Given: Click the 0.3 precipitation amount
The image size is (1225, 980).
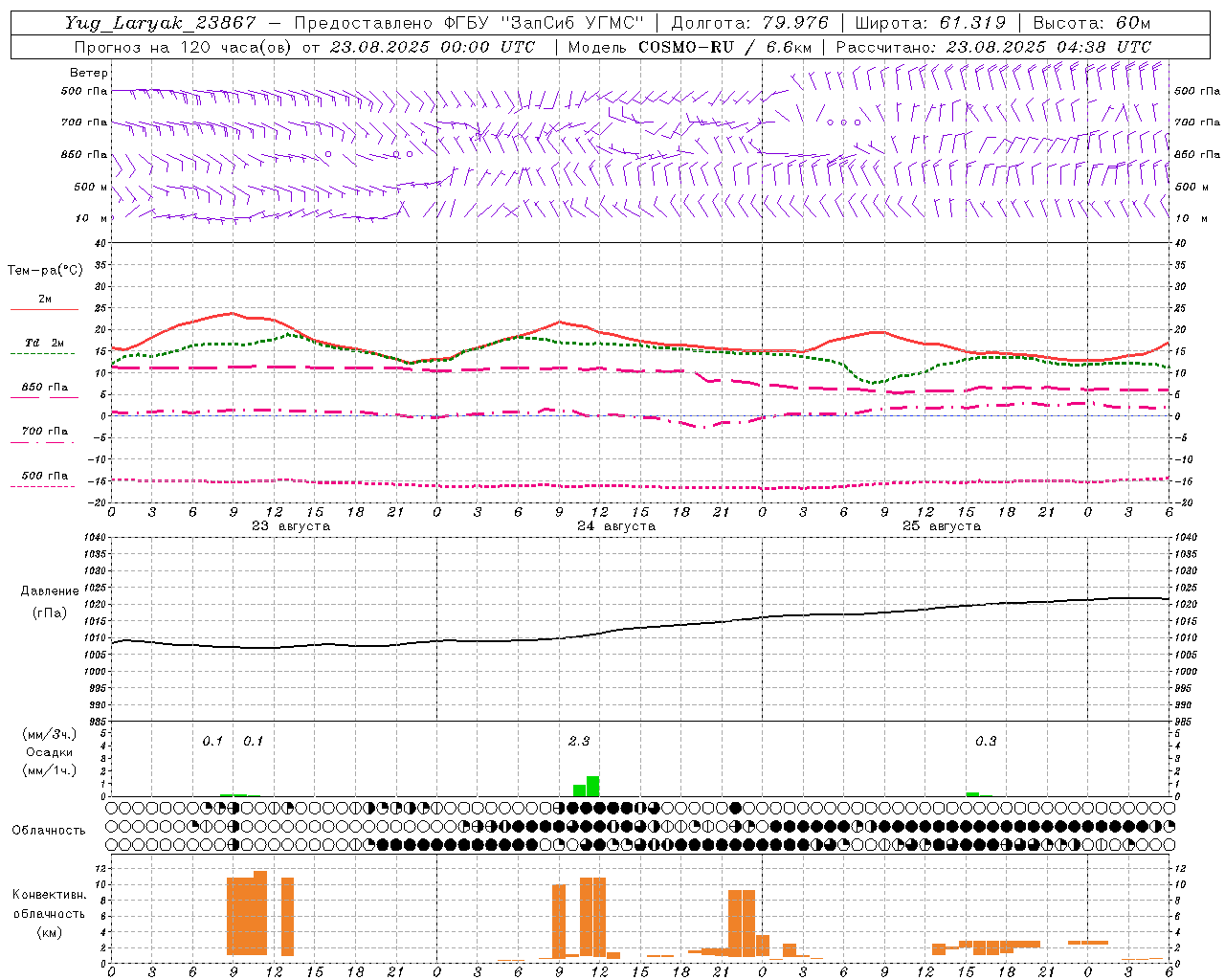Looking at the screenshot, I should [986, 742].
